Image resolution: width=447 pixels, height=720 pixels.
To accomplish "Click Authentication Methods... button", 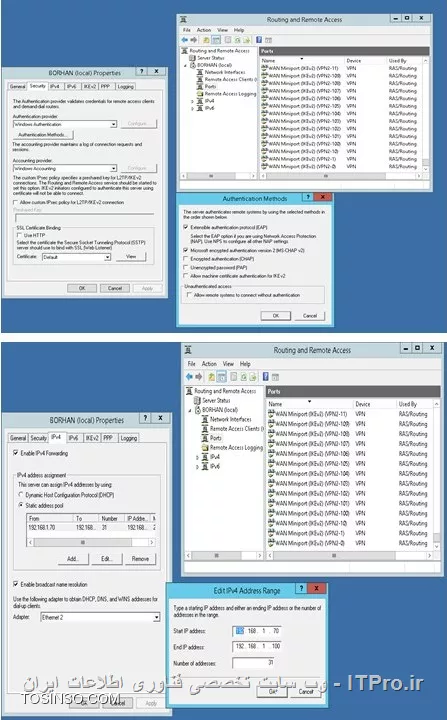I will 43,135.
